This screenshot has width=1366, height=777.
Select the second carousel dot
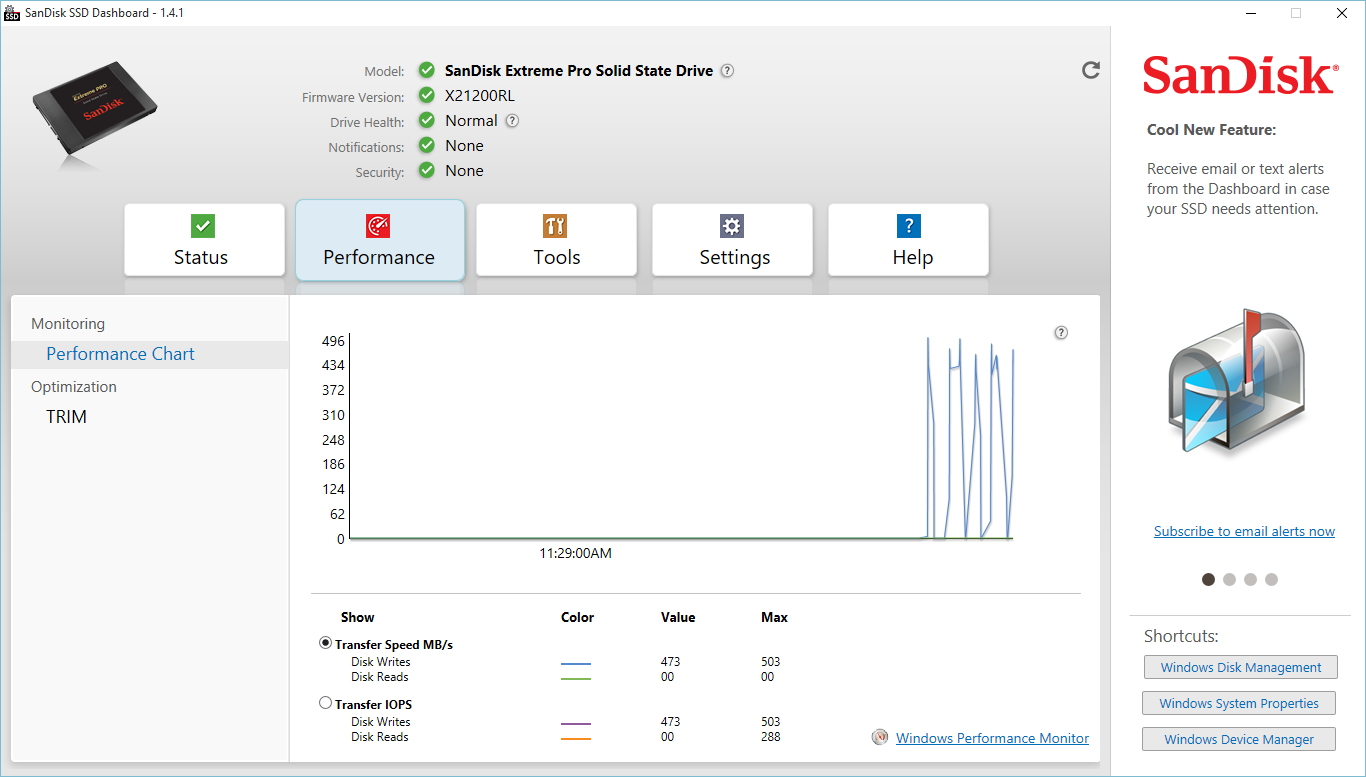point(1229,579)
